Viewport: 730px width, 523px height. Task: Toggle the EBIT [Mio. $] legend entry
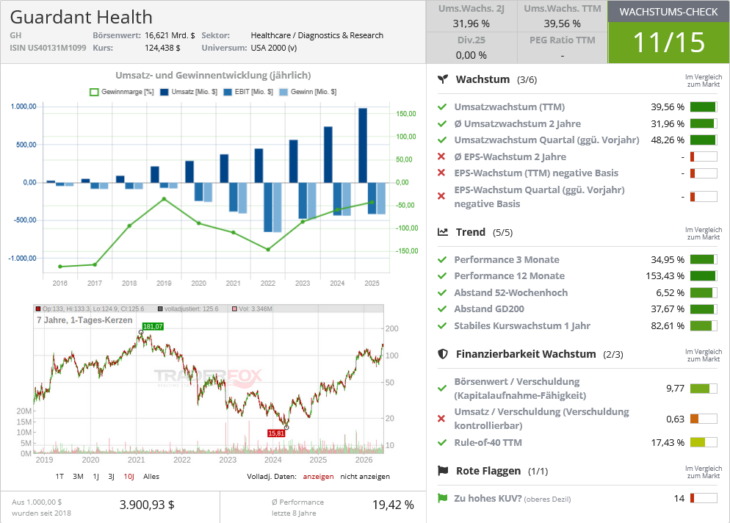(248, 92)
